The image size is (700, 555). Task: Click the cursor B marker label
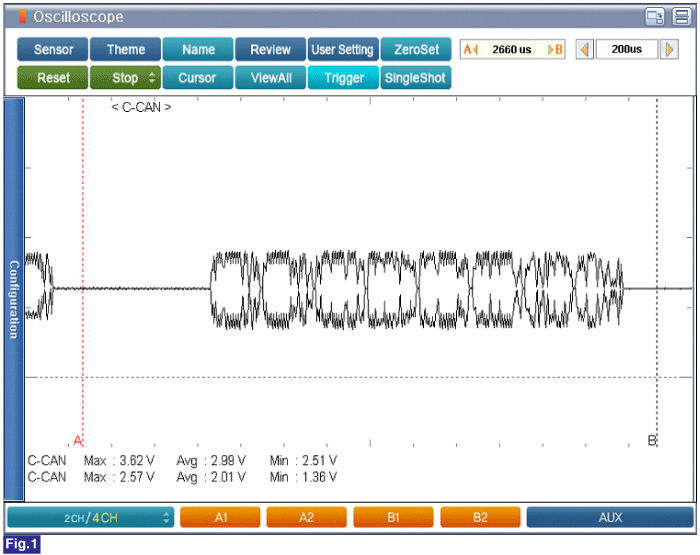[x=652, y=441]
